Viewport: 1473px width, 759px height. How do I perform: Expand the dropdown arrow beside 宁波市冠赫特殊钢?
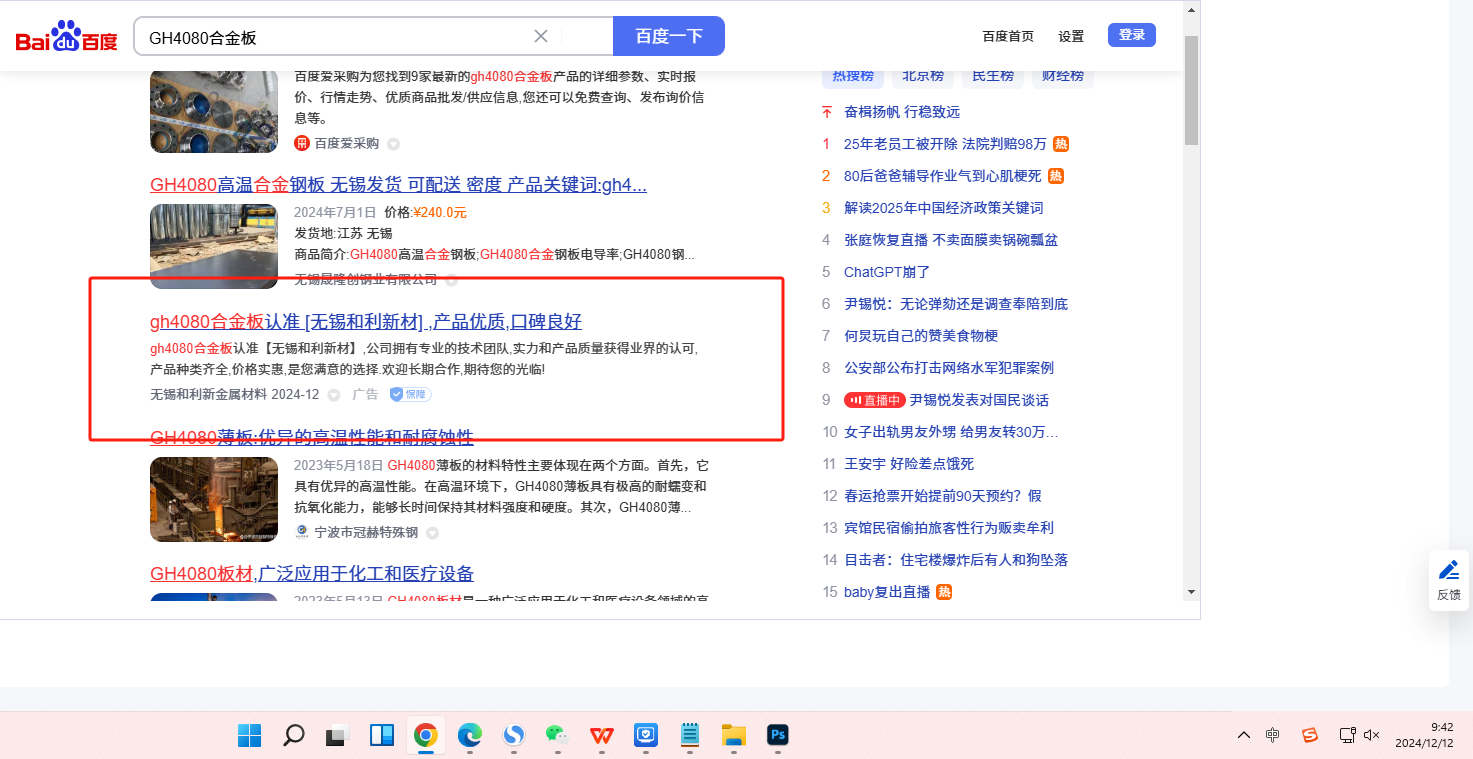[x=432, y=533]
